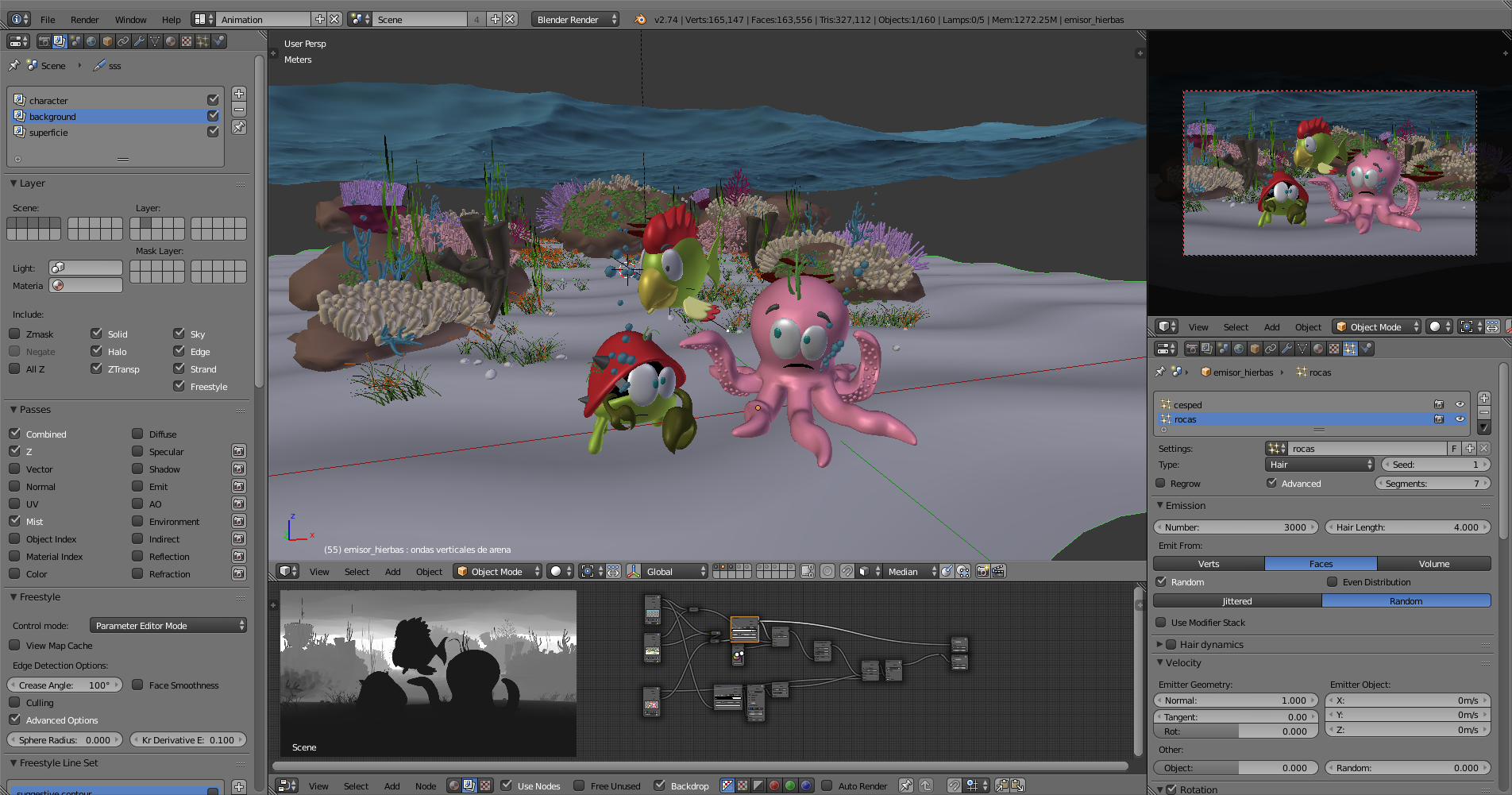Open particle Type dropdown showing Hair
The width and height of the screenshot is (1512, 795).
click(1320, 465)
